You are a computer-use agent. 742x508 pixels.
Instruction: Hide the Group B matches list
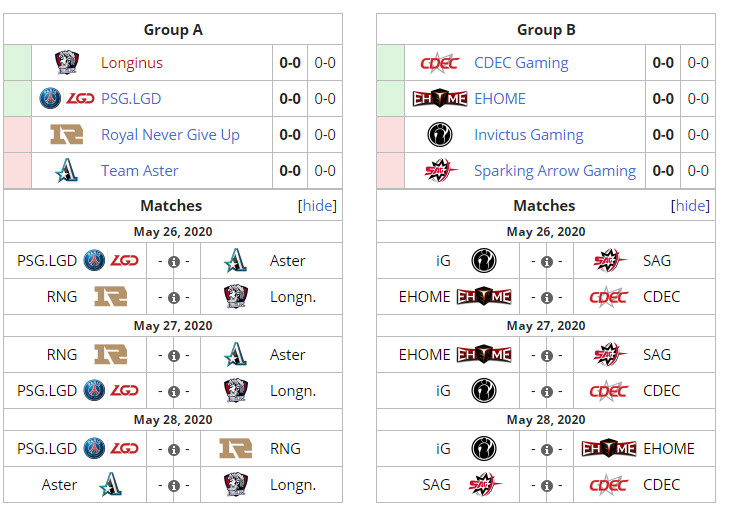(690, 206)
